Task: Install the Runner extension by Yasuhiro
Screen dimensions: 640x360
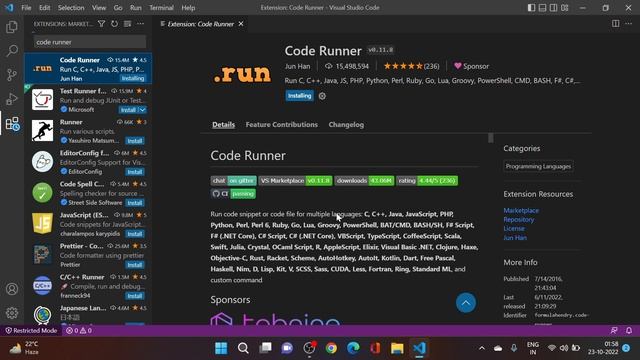Action: coord(135,141)
